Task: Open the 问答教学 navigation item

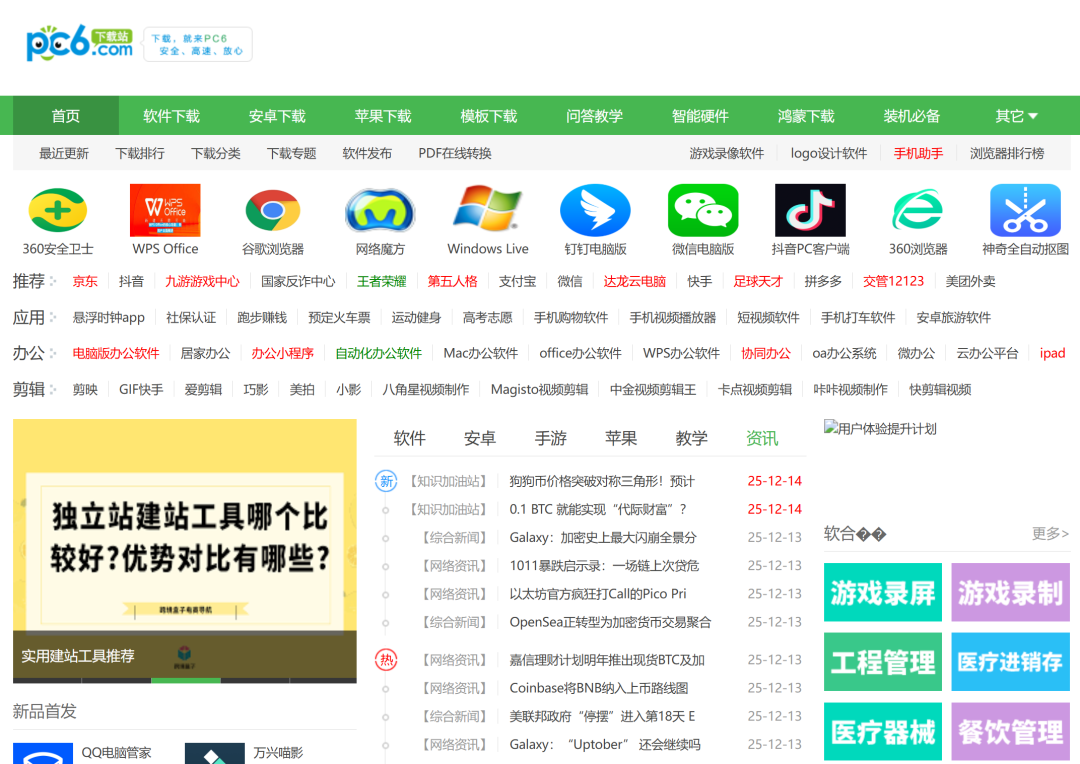Action: pyautogui.click(x=594, y=116)
